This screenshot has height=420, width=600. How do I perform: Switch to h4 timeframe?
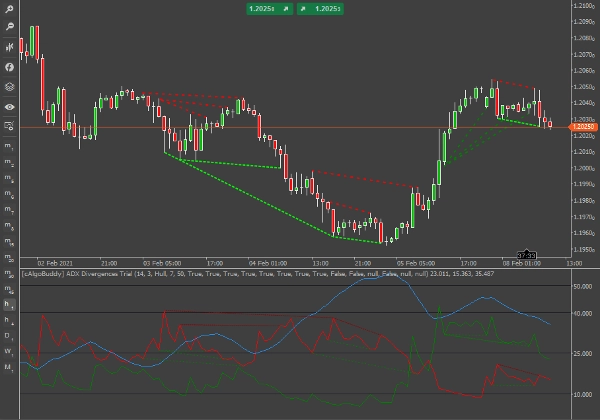tap(9, 319)
